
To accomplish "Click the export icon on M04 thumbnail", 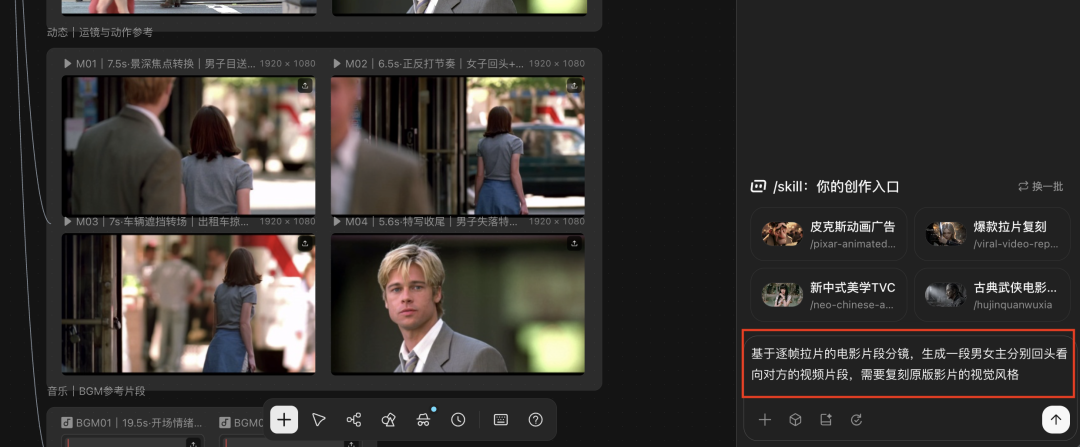I will click(574, 244).
